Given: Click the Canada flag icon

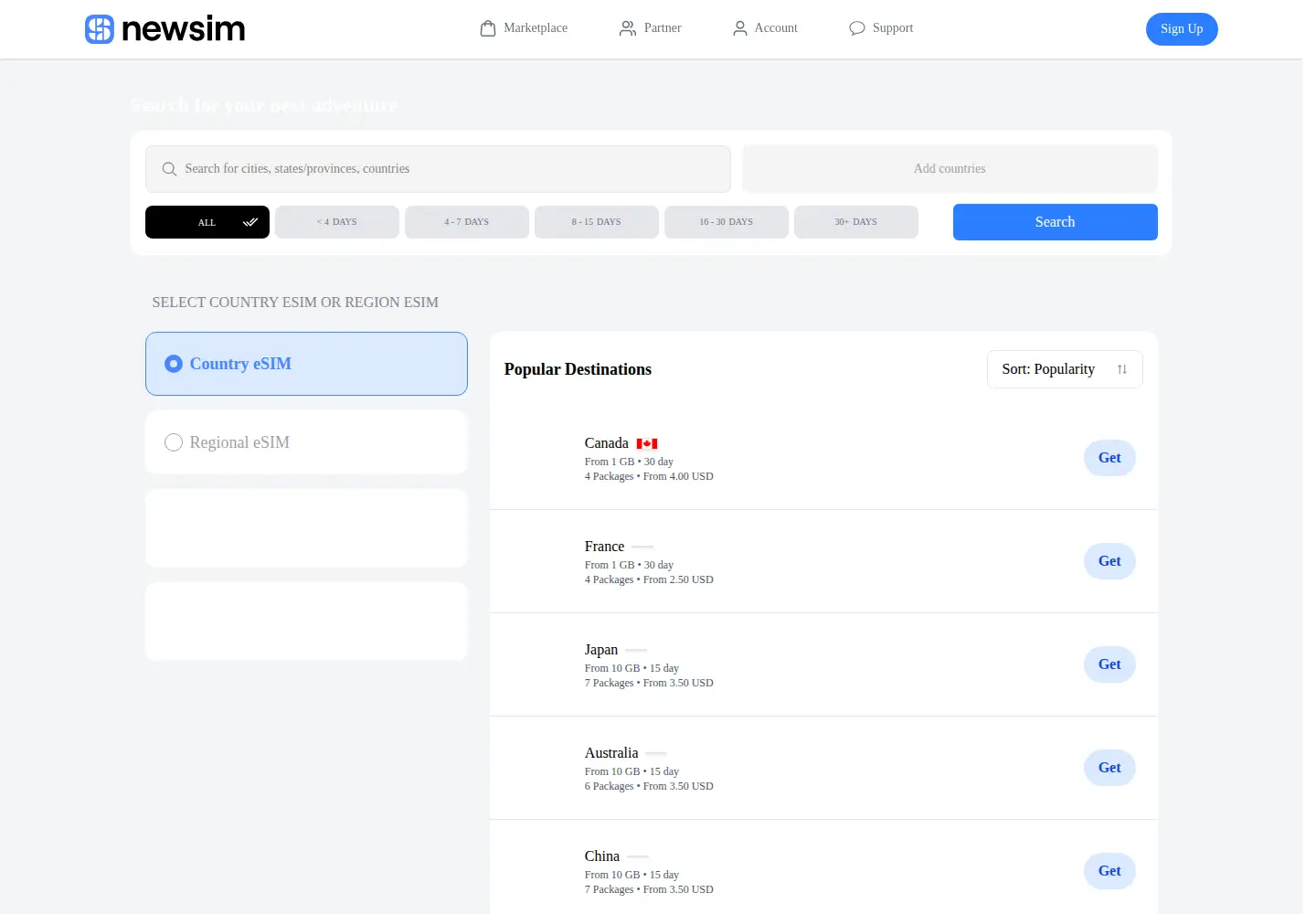Looking at the screenshot, I should pos(647,443).
